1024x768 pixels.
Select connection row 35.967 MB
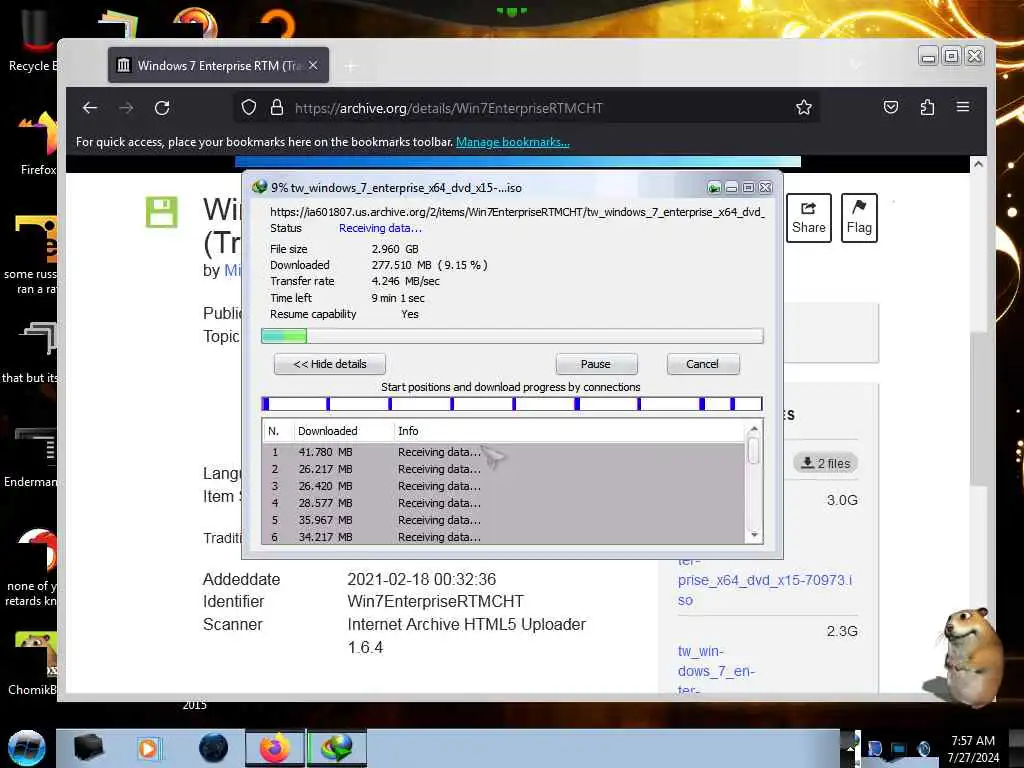point(503,520)
